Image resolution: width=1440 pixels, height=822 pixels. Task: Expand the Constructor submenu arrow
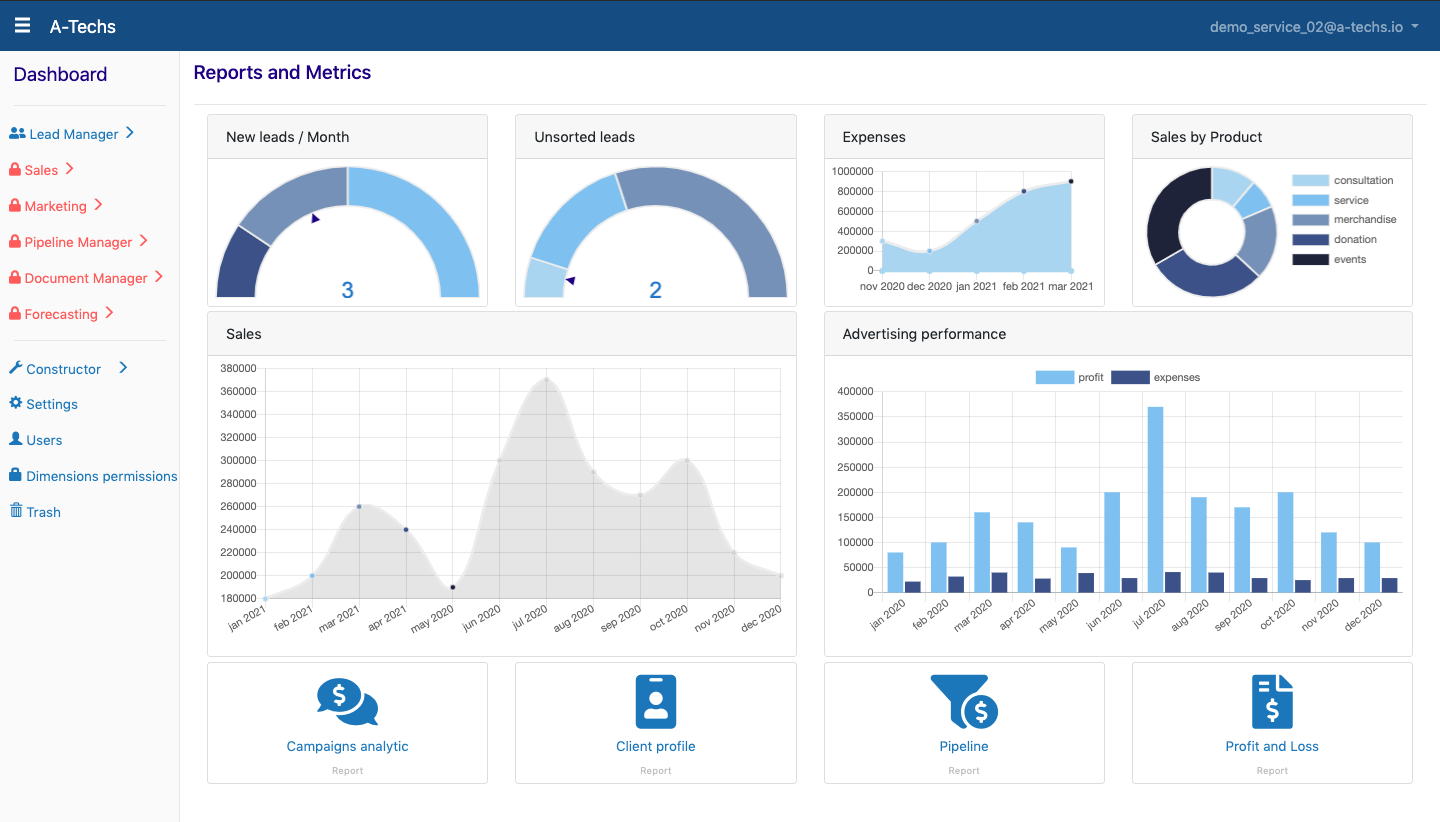(x=123, y=368)
